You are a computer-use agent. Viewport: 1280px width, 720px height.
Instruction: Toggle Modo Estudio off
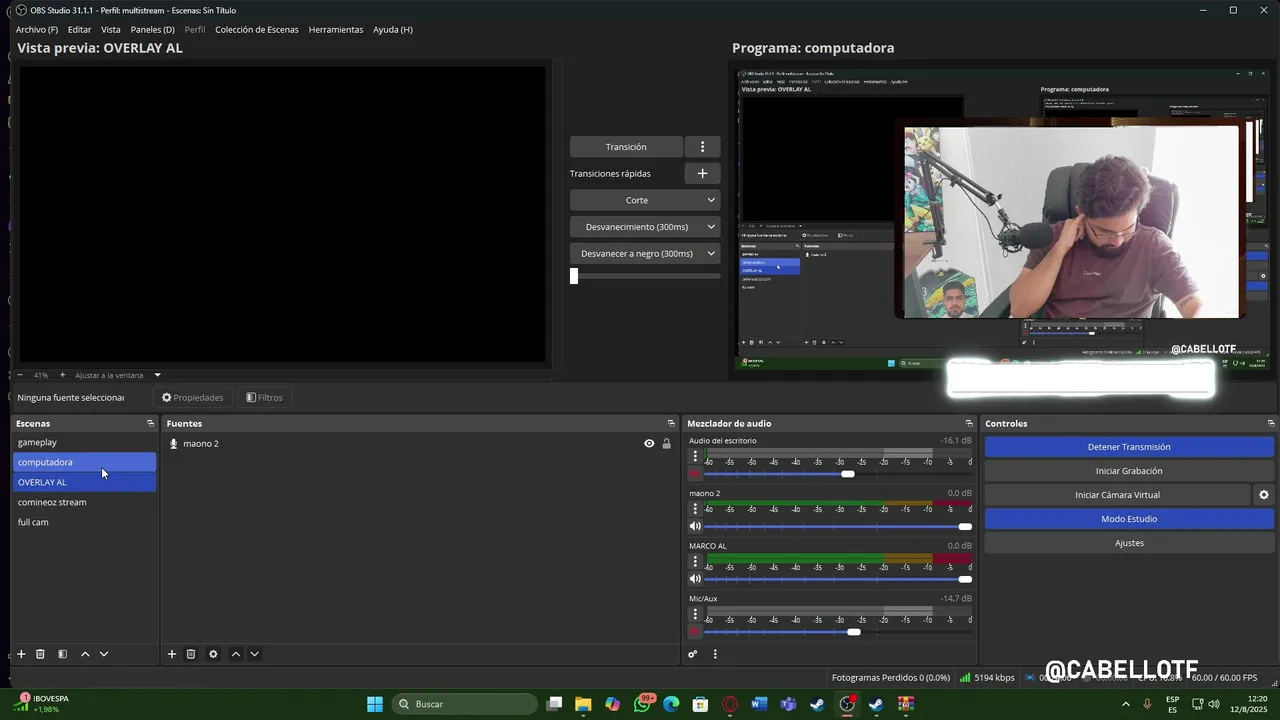click(1129, 519)
